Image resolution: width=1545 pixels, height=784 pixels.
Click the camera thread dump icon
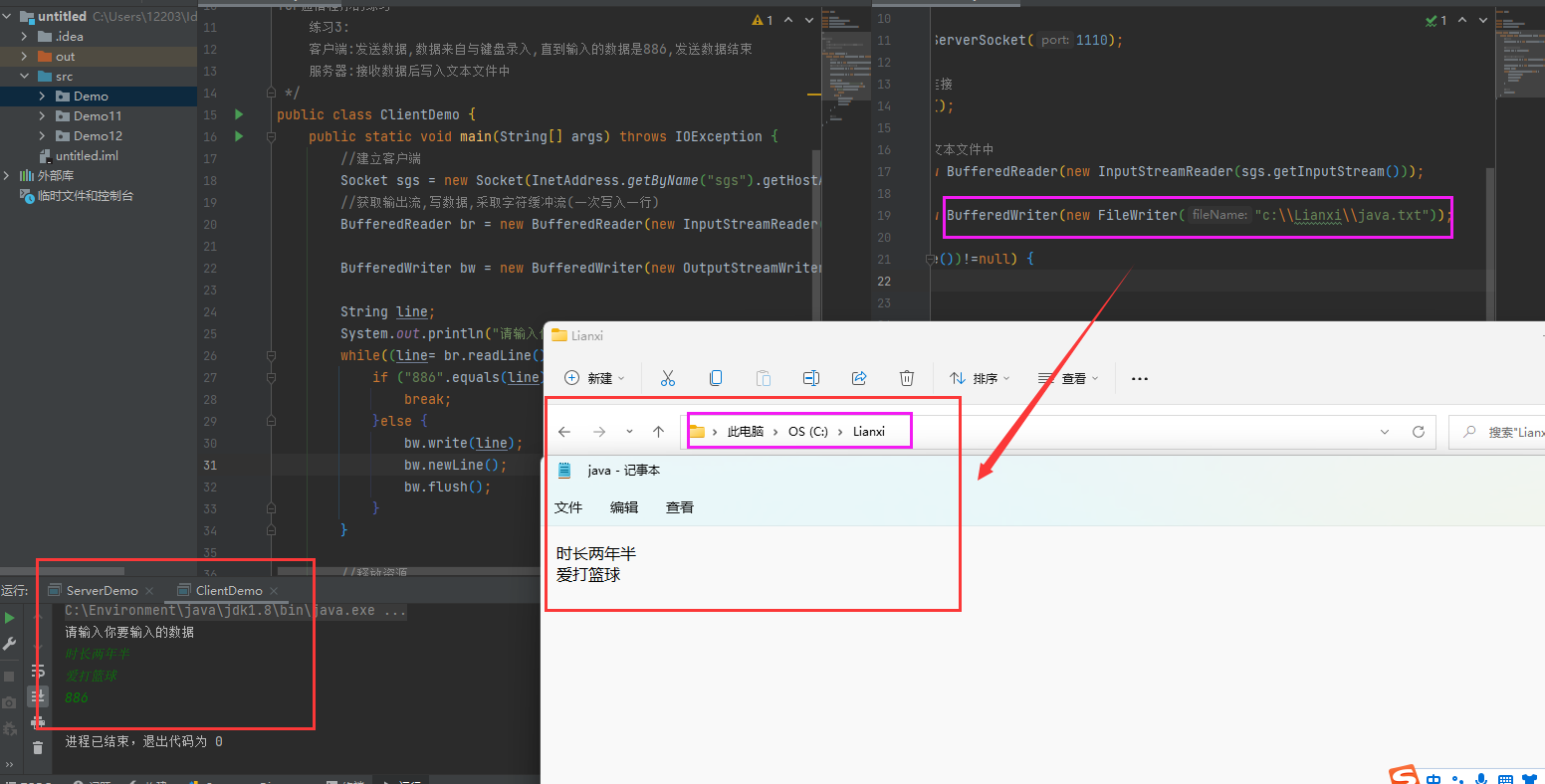point(10,703)
